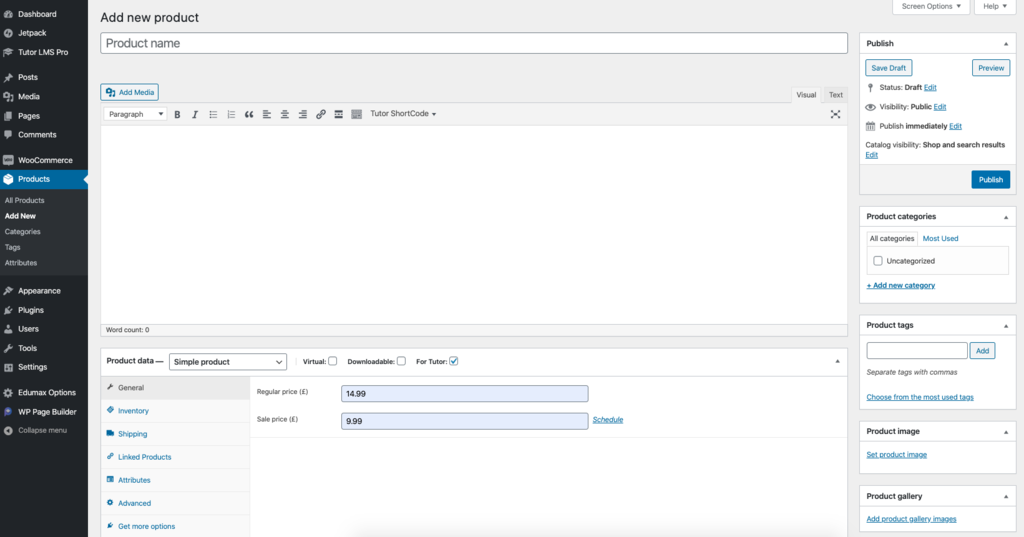Enable distraction-free fullscreen editor mode
The width and height of the screenshot is (1024, 537).
pos(835,114)
